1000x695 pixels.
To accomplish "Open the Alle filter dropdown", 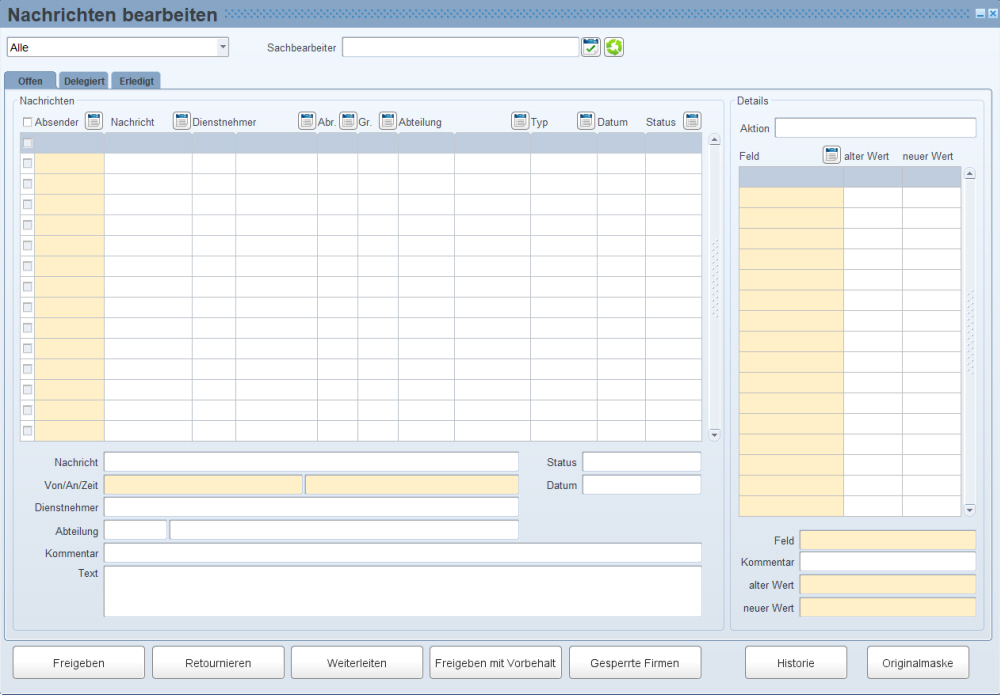I will [223, 47].
